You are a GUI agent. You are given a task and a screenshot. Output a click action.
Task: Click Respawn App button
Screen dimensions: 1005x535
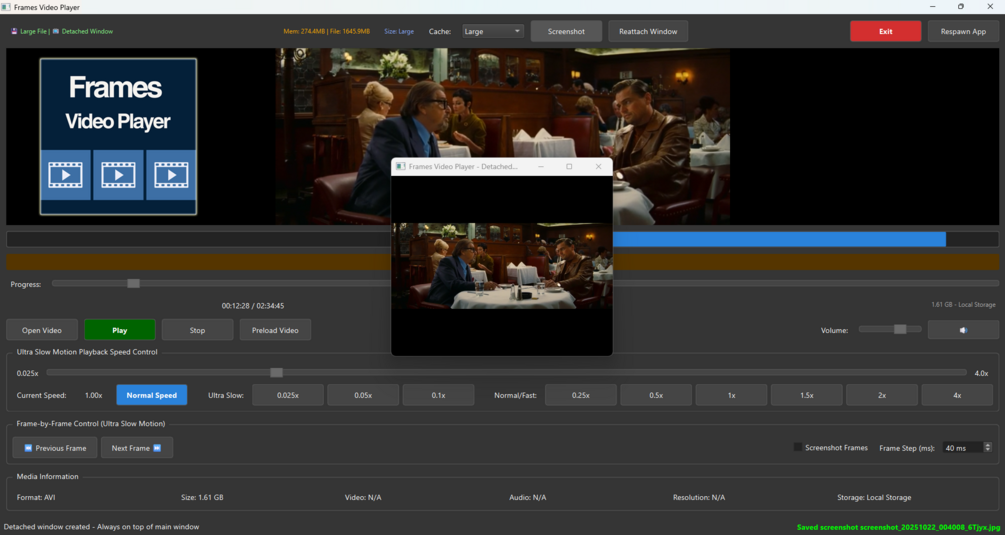[x=963, y=31]
